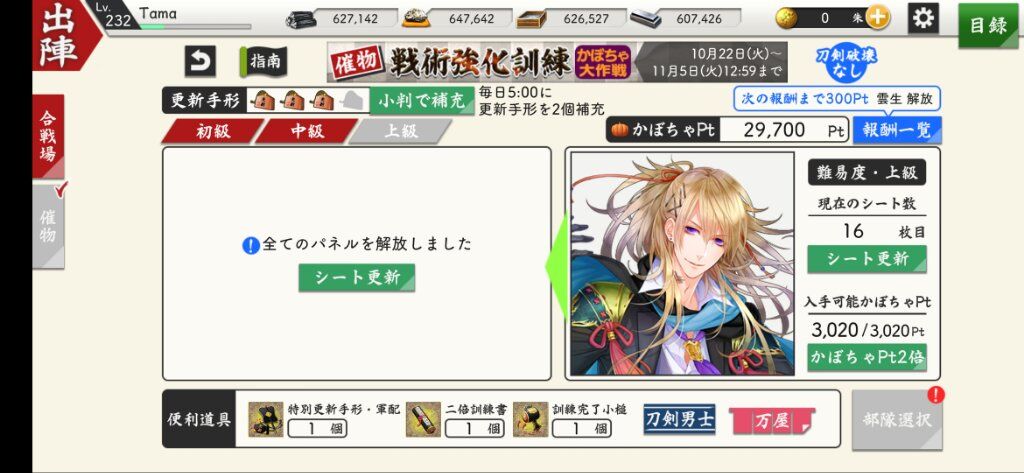Expand the 万屋 shop button
Screen dimensions: 1024x473
(x=772, y=421)
